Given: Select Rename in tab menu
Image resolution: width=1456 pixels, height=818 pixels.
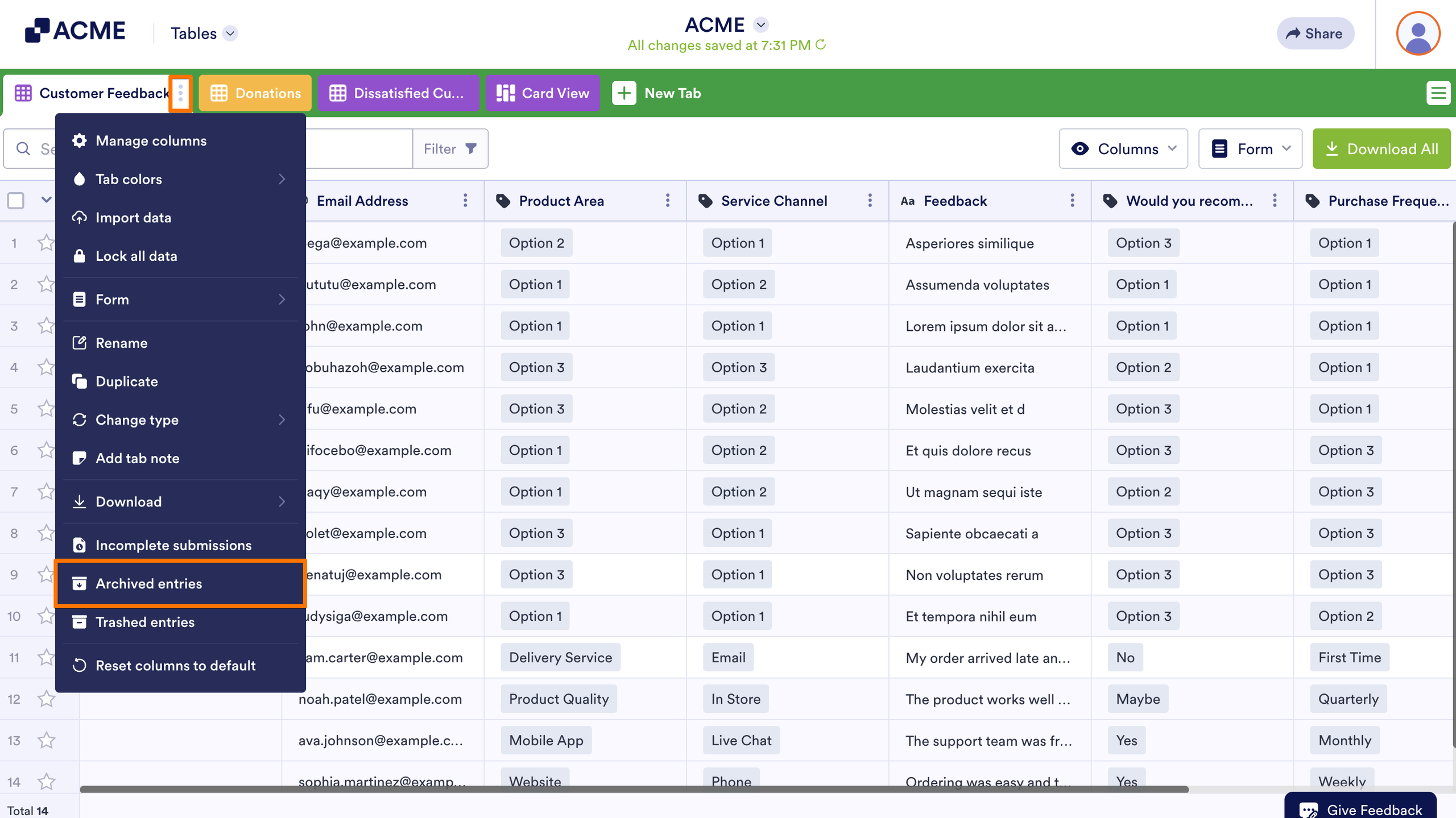Looking at the screenshot, I should coord(180,343).
